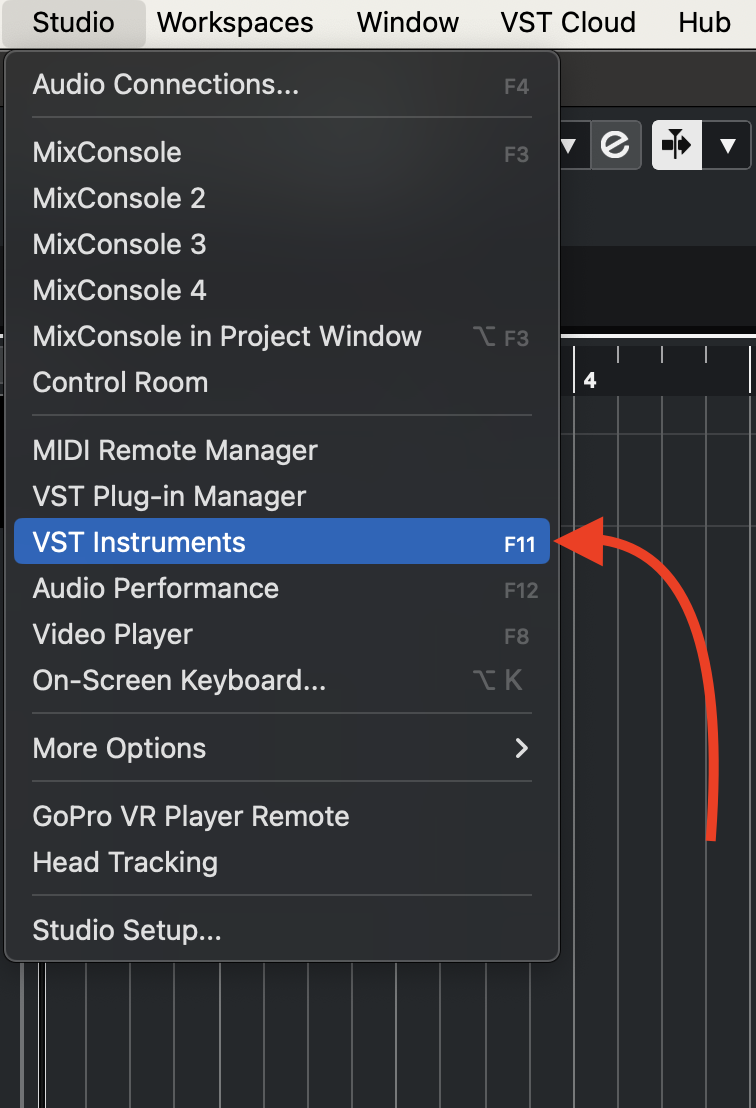The height and width of the screenshot is (1108, 756).
Task: Open the VST Cloud menu
Action: [568, 22]
